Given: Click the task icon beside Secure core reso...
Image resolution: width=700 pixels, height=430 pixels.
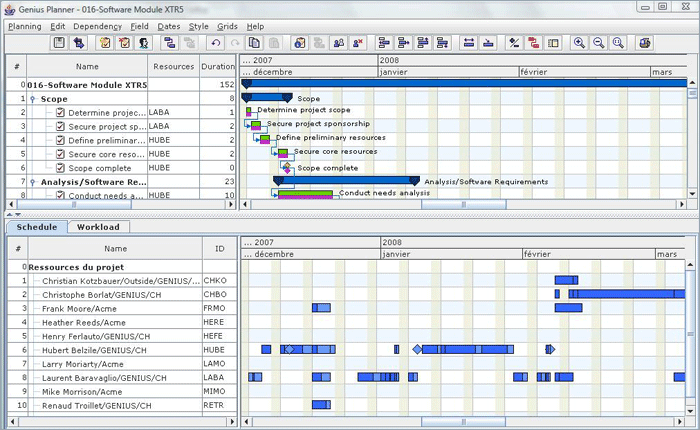Looking at the screenshot, I should click(60, 154).
